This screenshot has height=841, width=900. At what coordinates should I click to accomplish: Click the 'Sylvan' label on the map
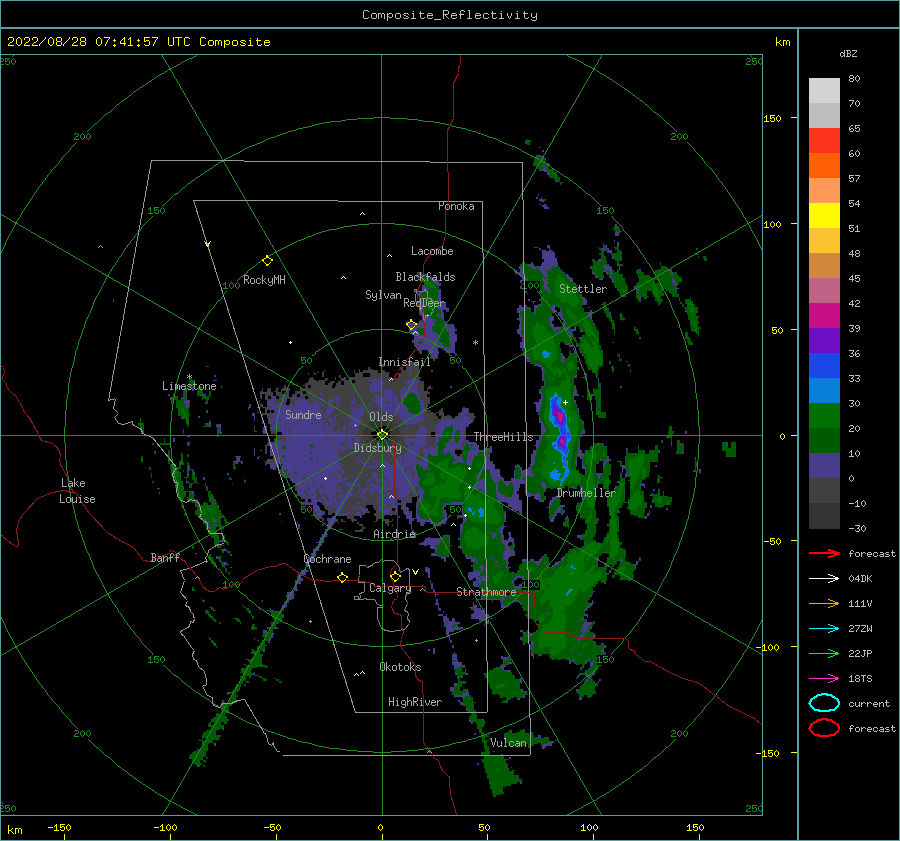383,295
